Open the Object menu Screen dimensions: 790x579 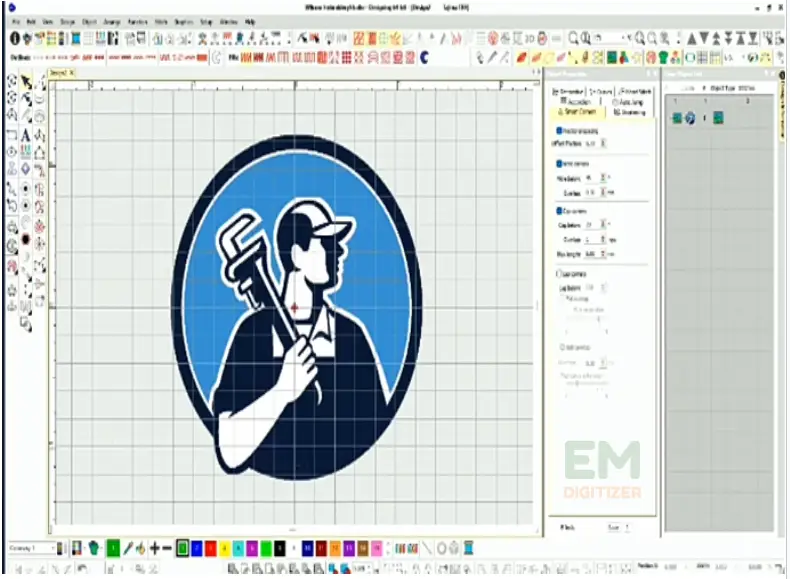click(x=89, y=22)
